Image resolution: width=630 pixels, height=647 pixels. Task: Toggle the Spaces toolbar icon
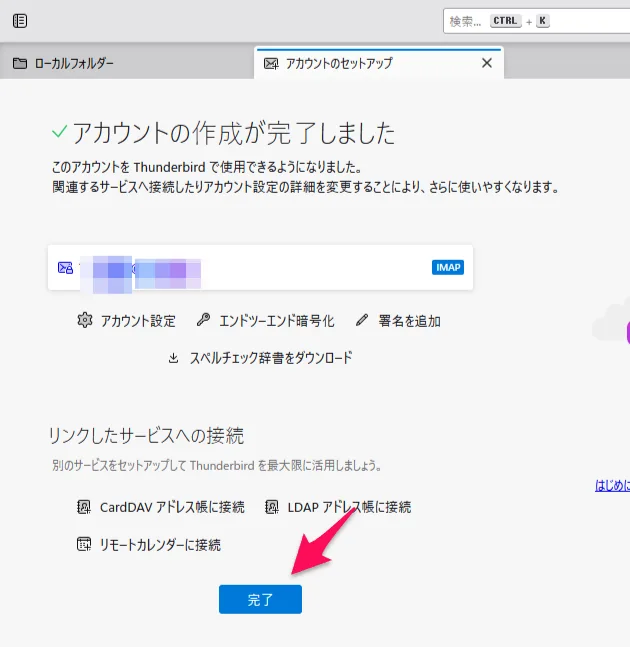20,21
